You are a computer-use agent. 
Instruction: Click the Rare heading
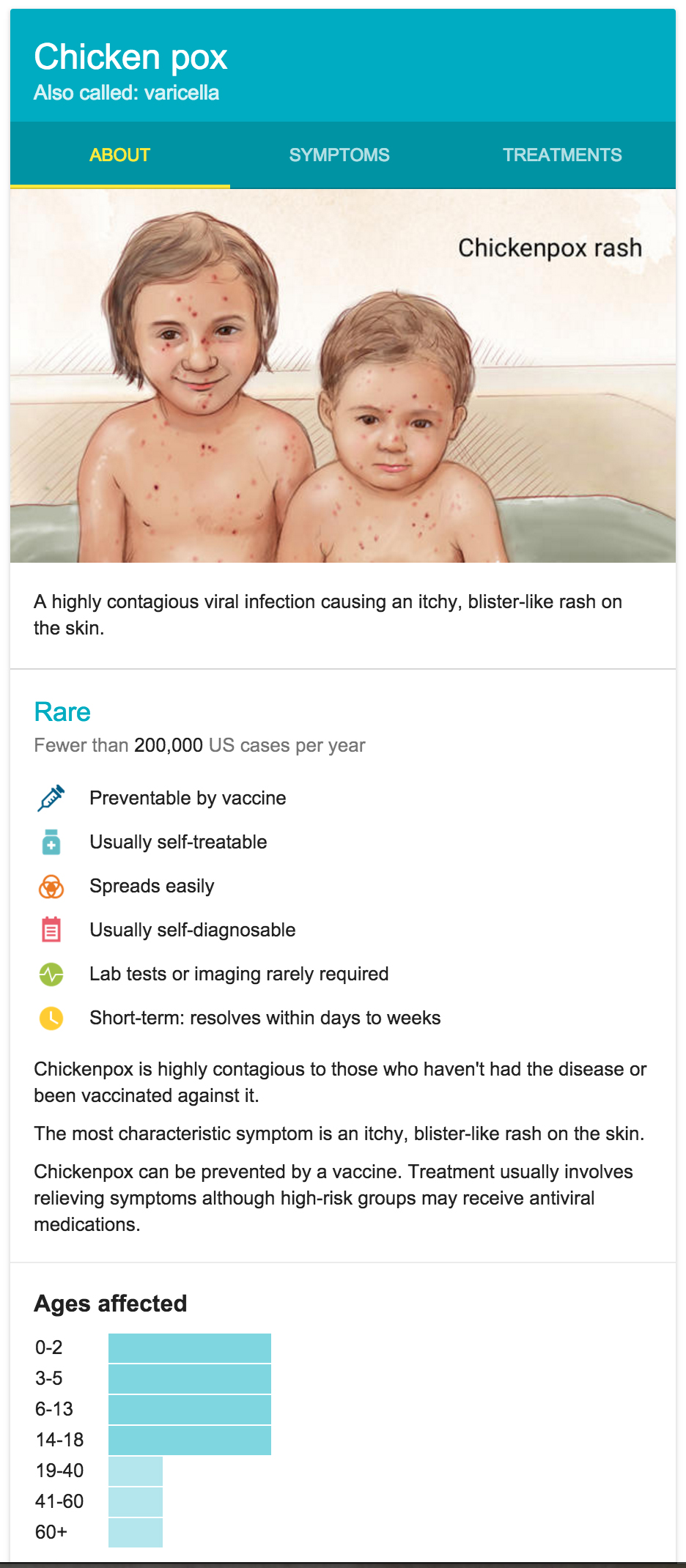62,712
